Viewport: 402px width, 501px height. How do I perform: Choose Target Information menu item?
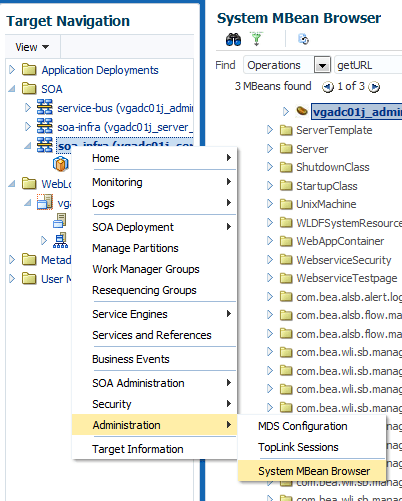(x=154, y=449)
